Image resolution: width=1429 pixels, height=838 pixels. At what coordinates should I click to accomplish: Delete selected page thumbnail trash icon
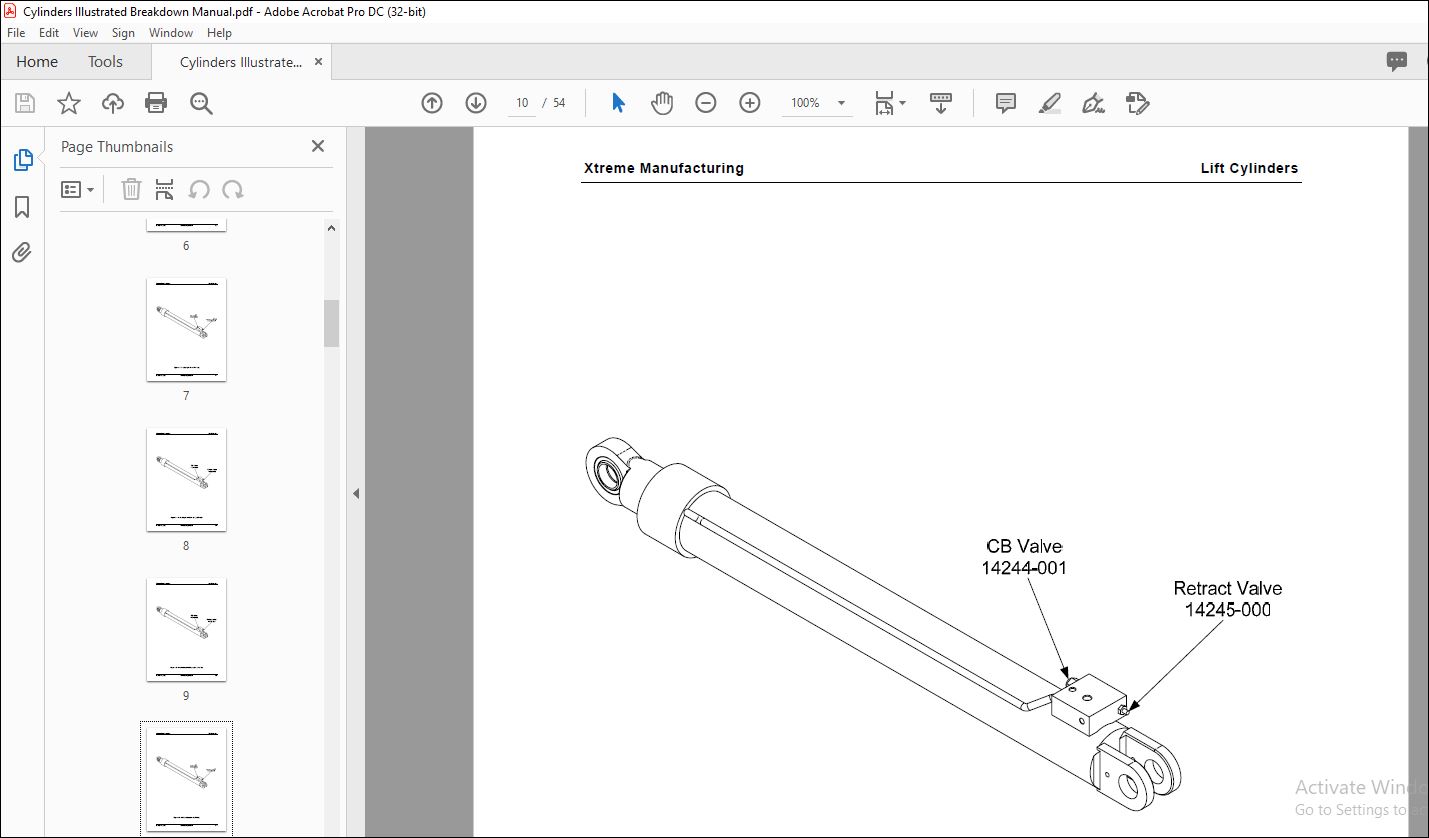tap(131, 189)
